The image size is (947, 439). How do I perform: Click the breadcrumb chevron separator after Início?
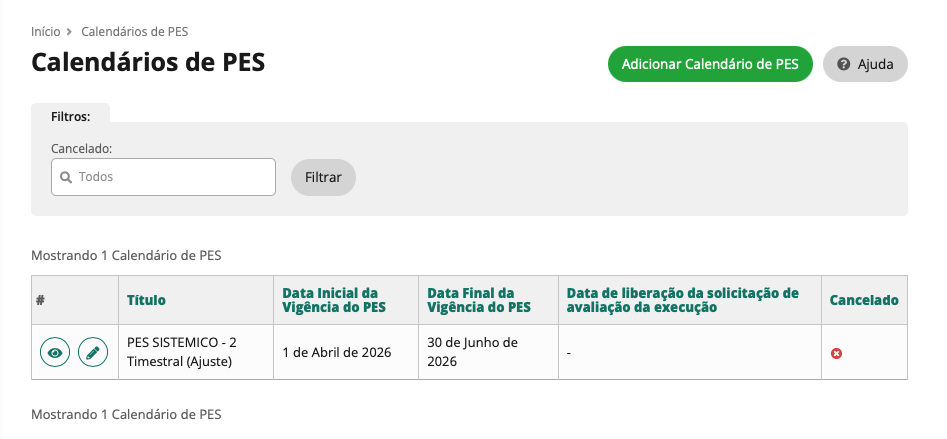(x=70, y=32)
